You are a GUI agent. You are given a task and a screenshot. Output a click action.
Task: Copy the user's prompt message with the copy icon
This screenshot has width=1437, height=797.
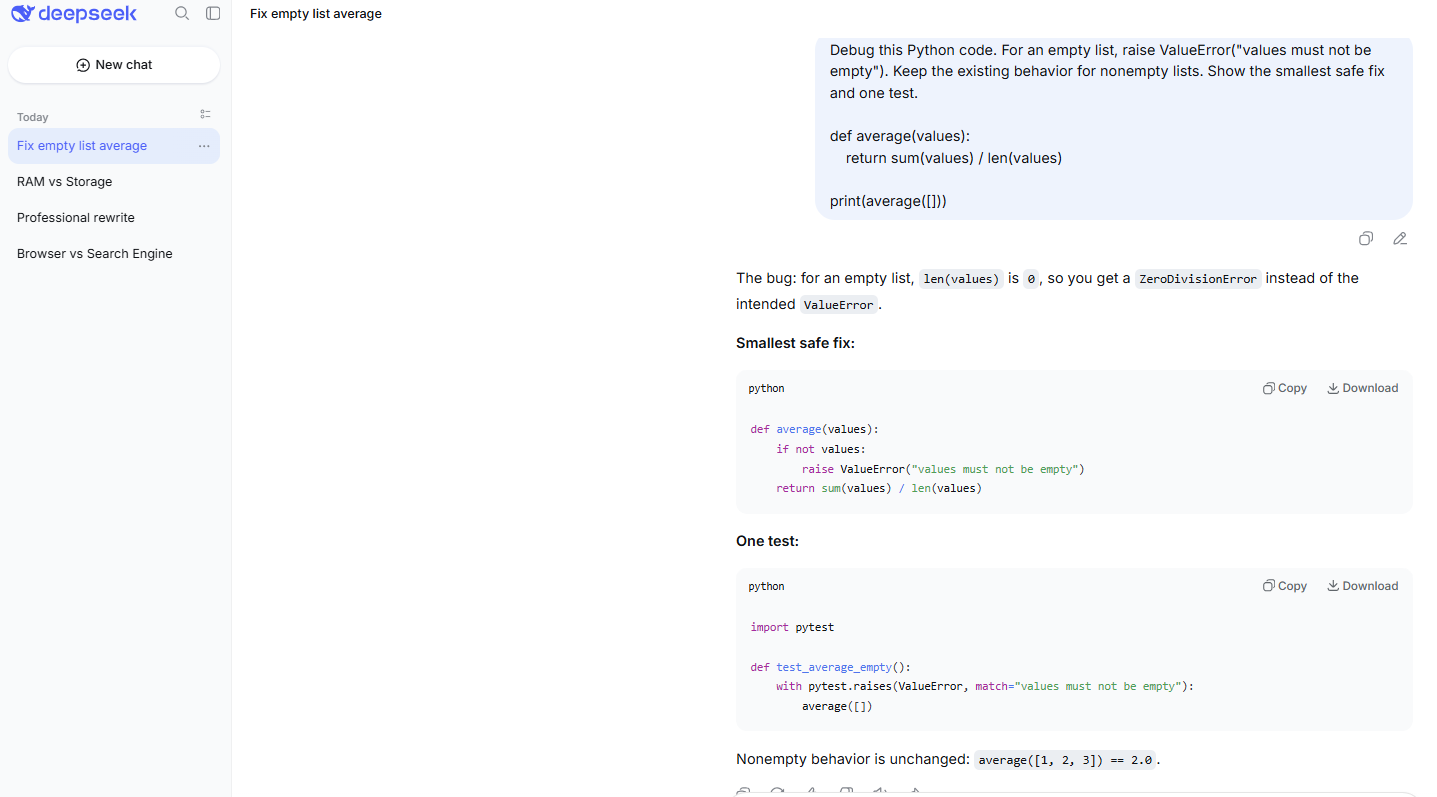click(x=1366, y=238)
